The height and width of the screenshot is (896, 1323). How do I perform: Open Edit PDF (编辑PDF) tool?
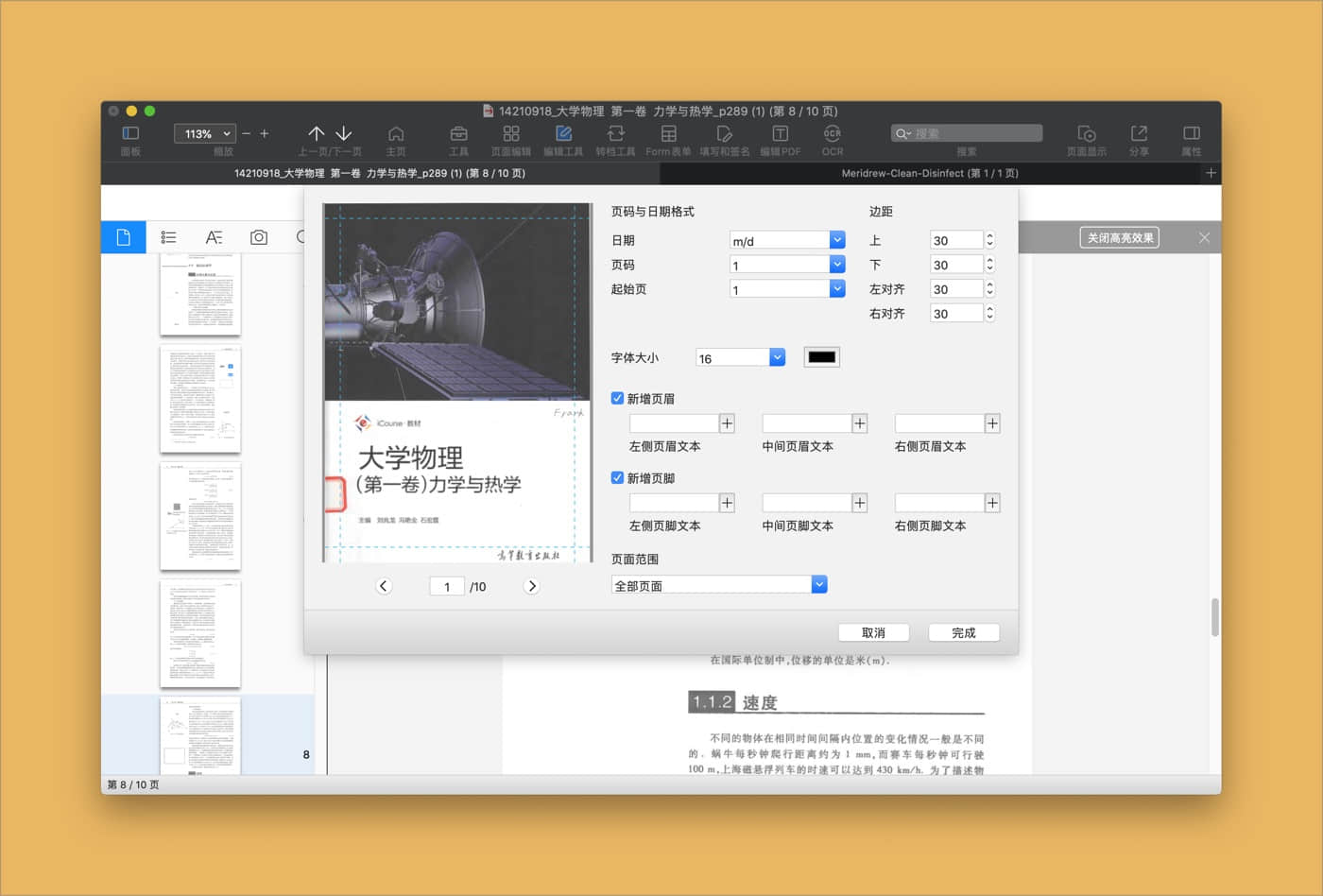point(780,133)
